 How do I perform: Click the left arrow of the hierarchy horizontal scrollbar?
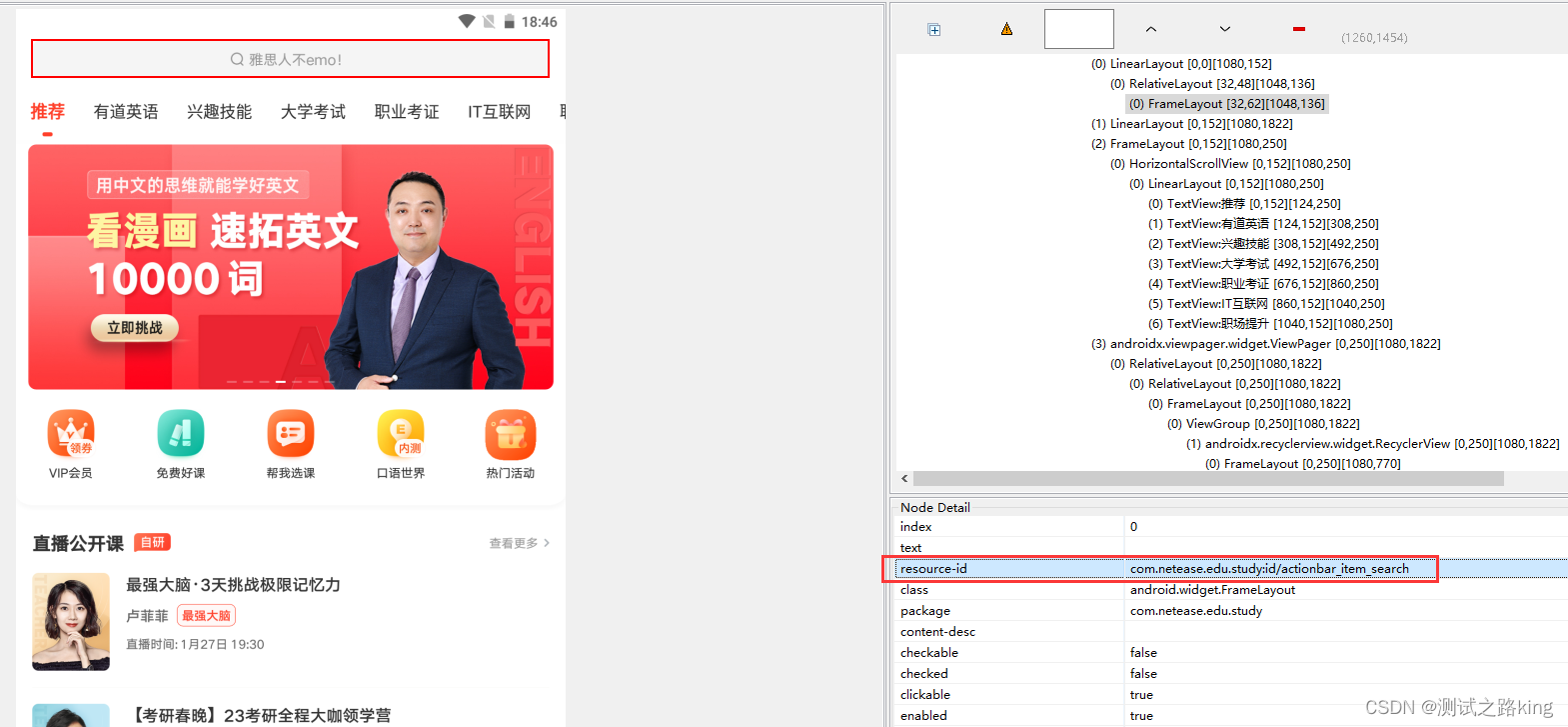click(905, 479)
